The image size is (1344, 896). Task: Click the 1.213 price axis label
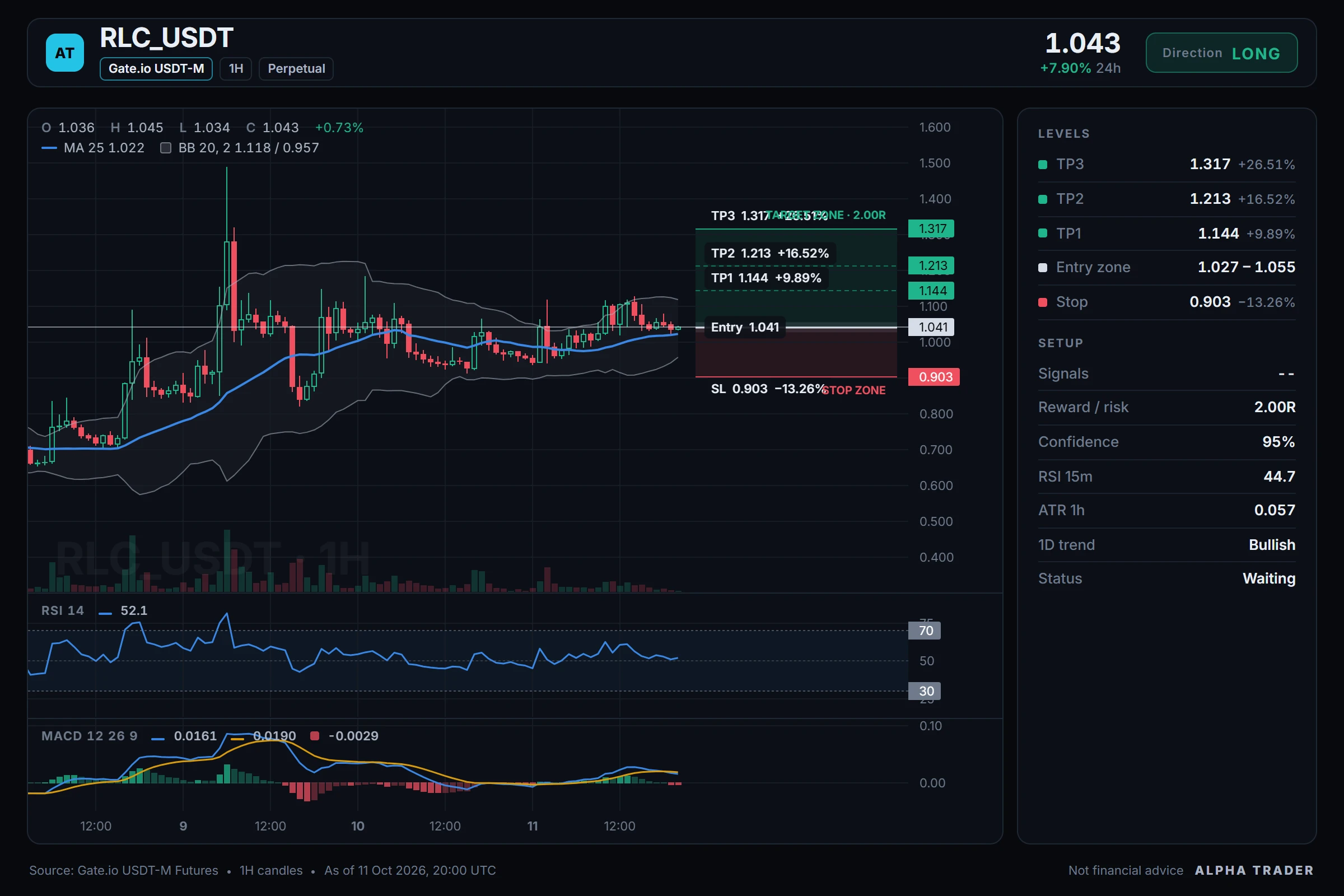coord(931,265)
